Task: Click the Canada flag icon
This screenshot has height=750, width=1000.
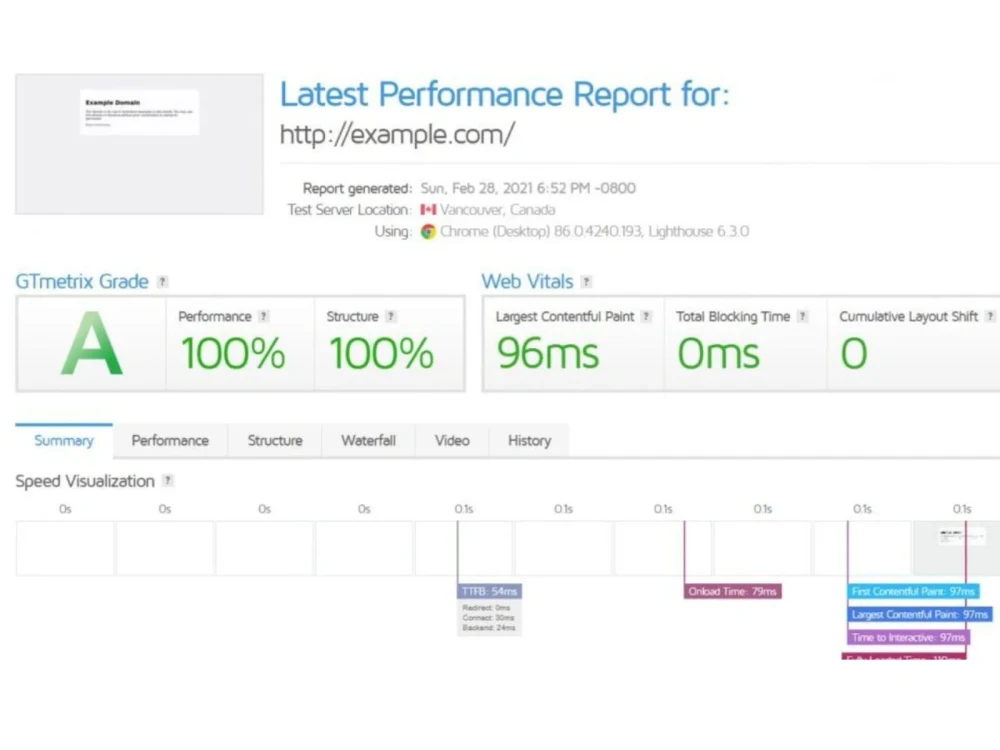Action: (428, 210)
